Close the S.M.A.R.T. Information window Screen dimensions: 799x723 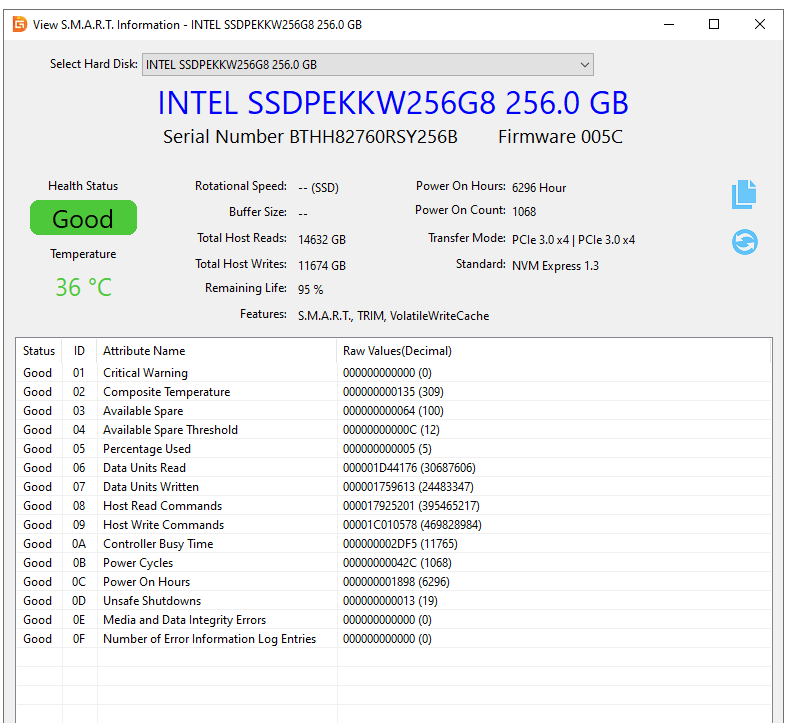tap(762, 24)
